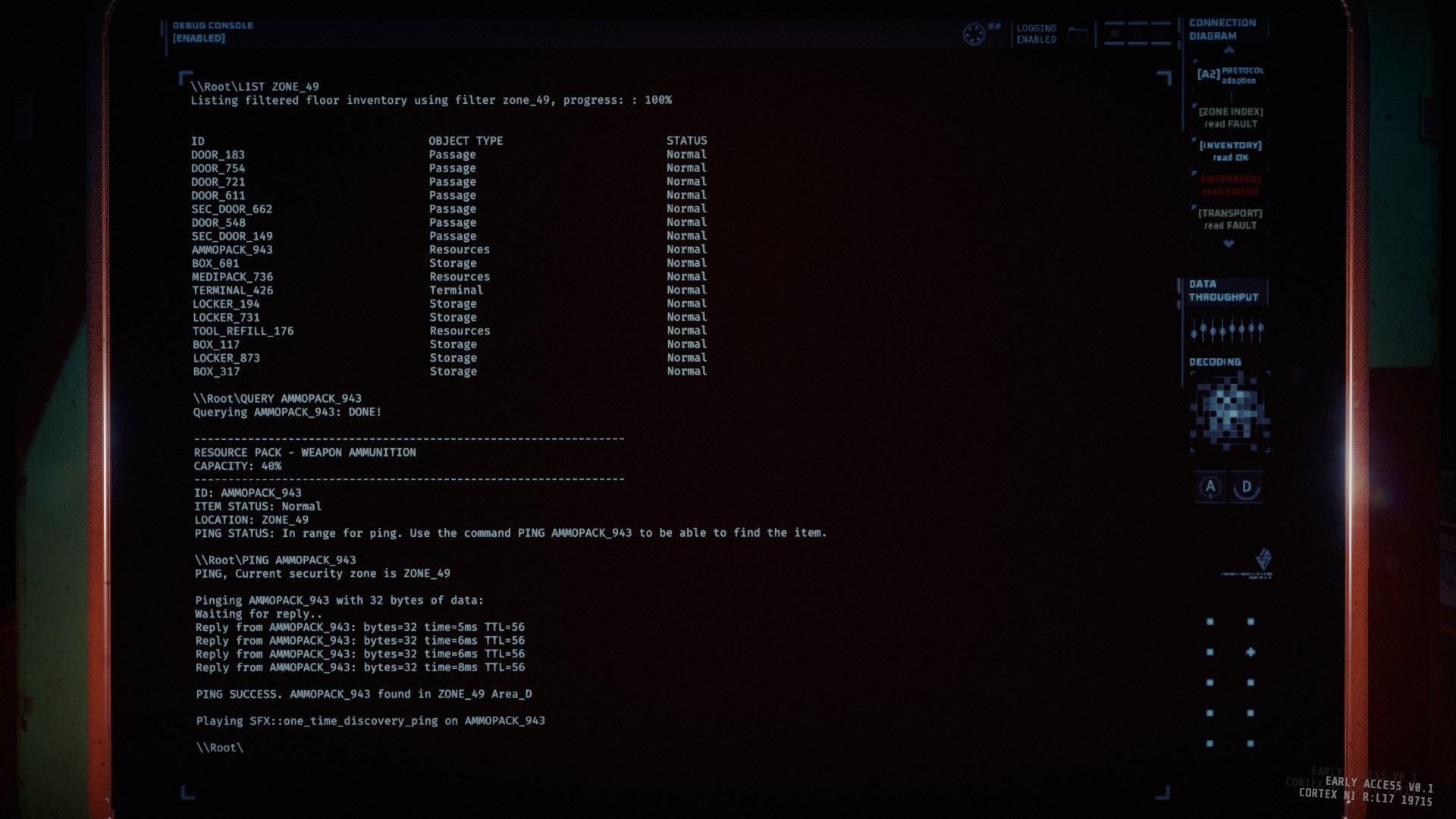Select the [A2] PROTOCOL adoption node
The height and width of the screenshot is (819, 1456).
[1230, 74]
